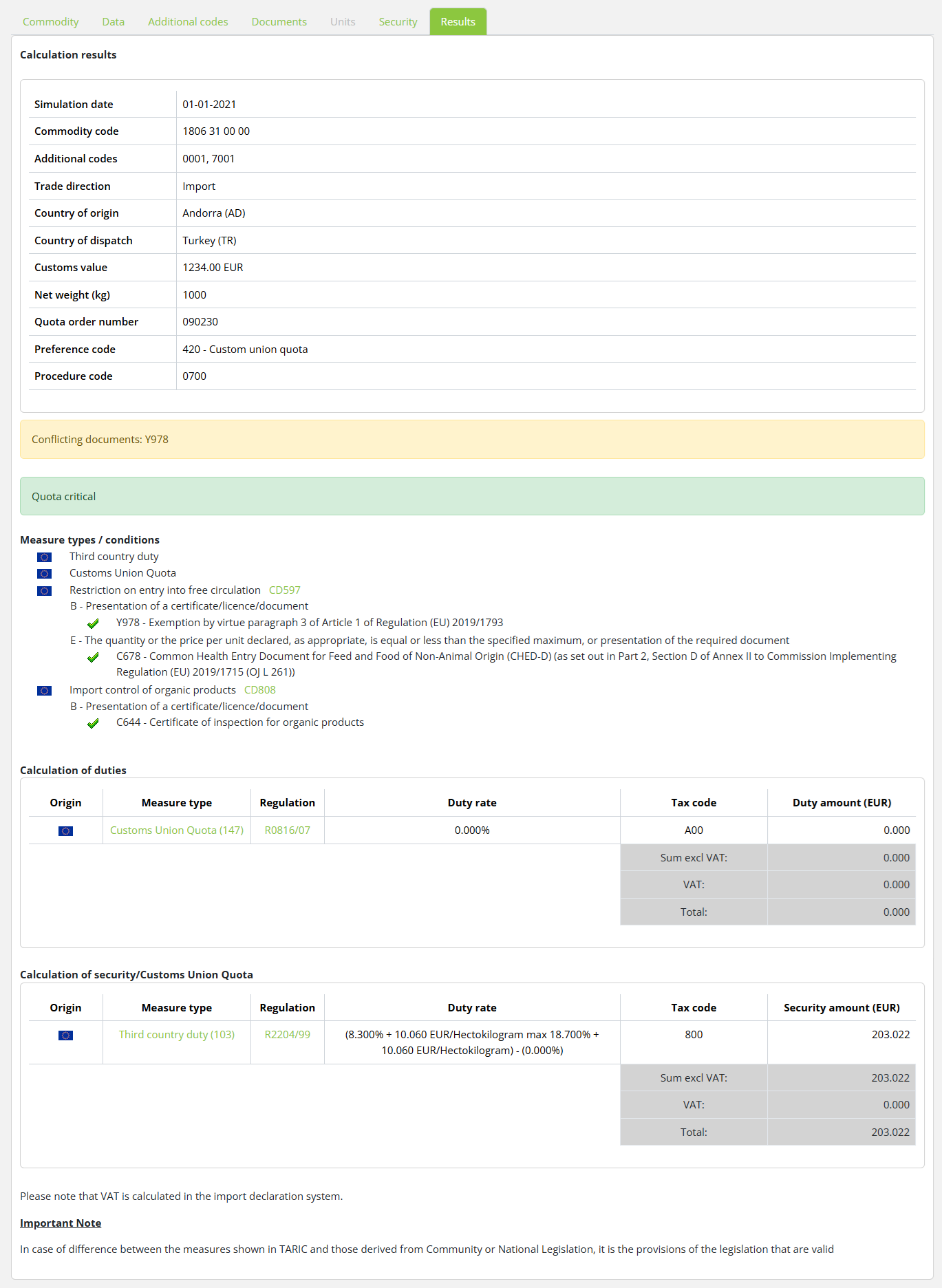Viewport: 942px width, 1288px height.
Task: Open the Commodity tab
Action: tap(51, 22)
